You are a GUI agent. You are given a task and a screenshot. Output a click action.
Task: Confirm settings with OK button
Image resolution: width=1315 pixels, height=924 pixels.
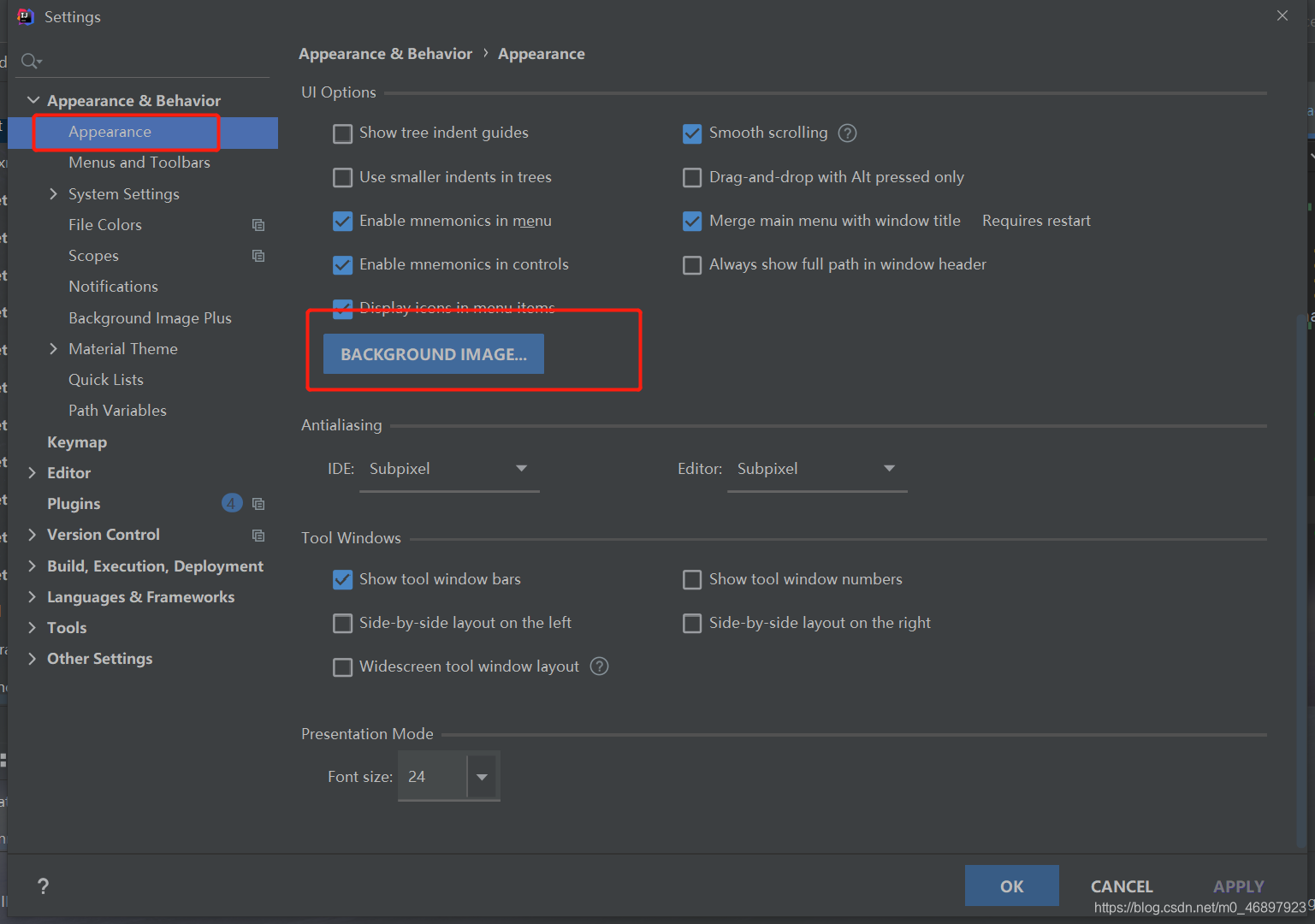[1012, 885]
